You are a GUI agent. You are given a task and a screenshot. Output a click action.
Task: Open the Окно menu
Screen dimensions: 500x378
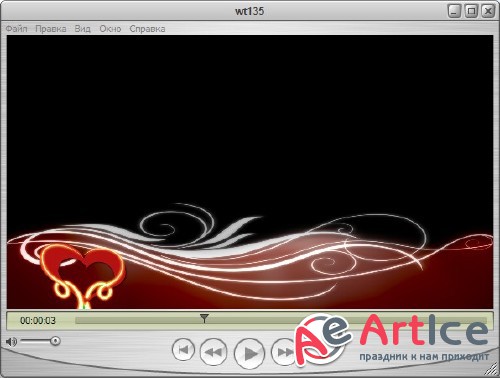(110, 29)
